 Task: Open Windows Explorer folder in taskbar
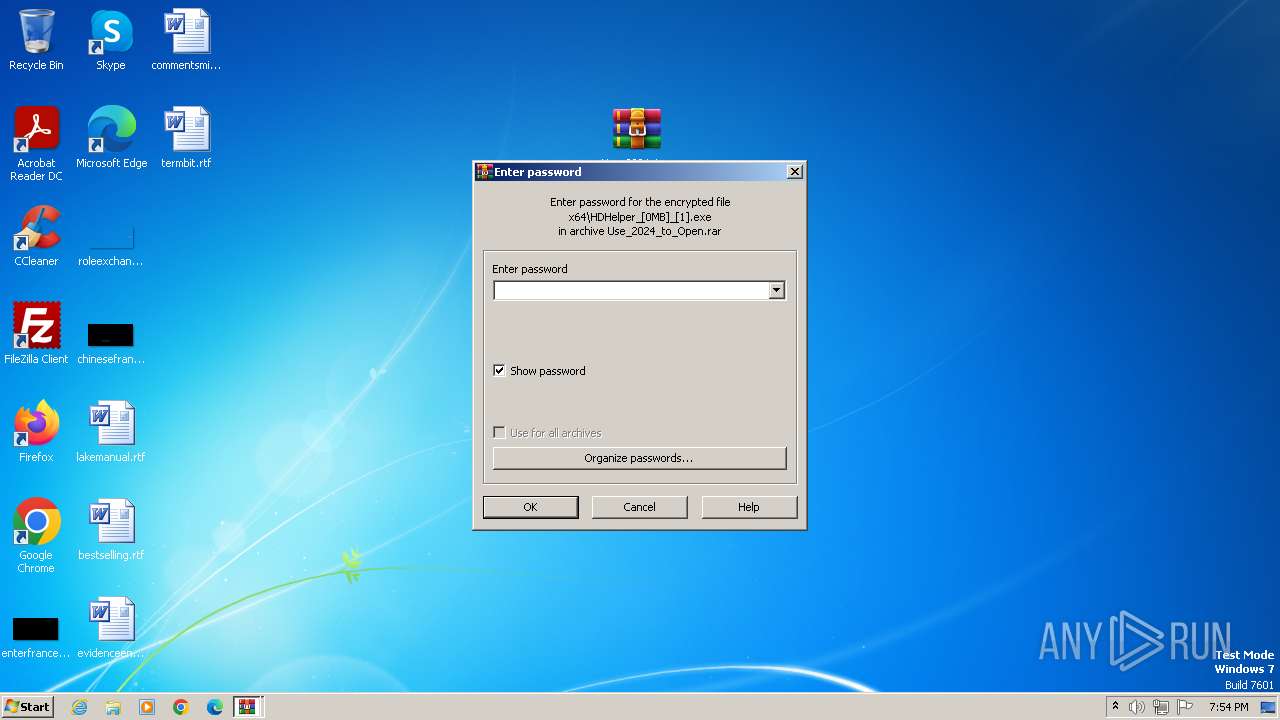(113, 707)
